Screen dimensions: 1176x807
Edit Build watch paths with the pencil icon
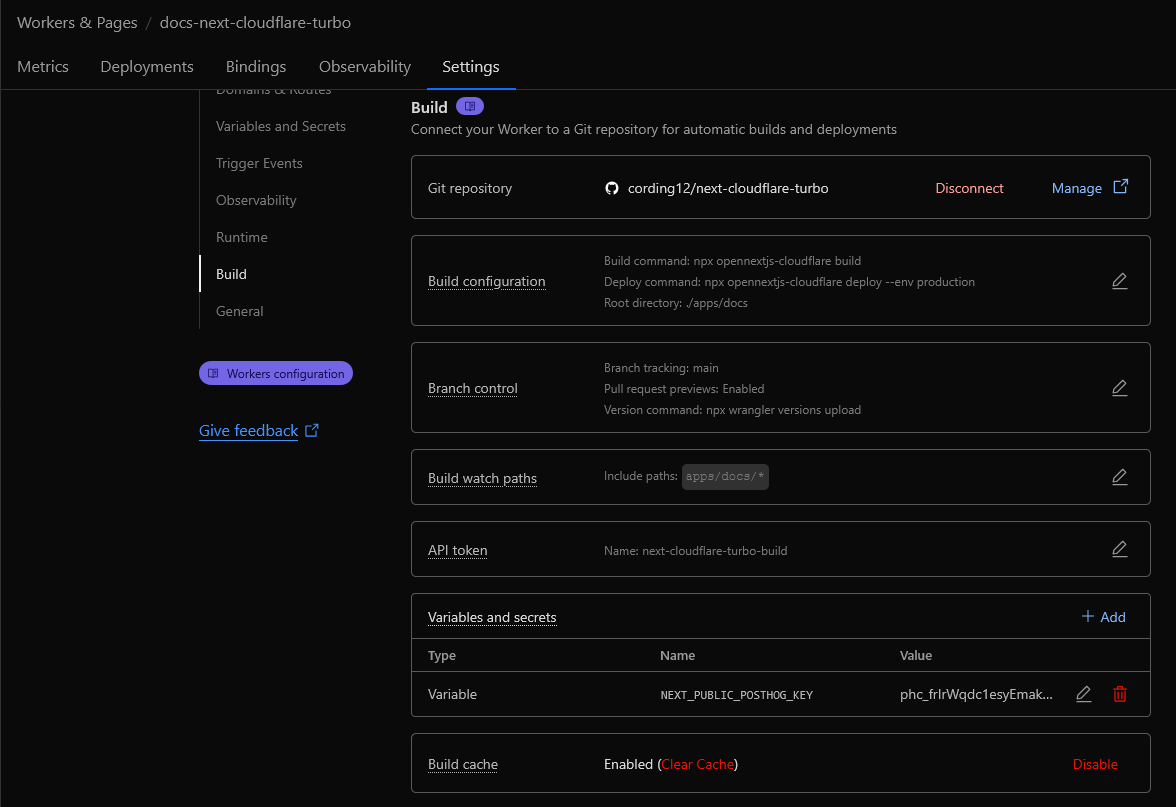[x=1119, y=477]
